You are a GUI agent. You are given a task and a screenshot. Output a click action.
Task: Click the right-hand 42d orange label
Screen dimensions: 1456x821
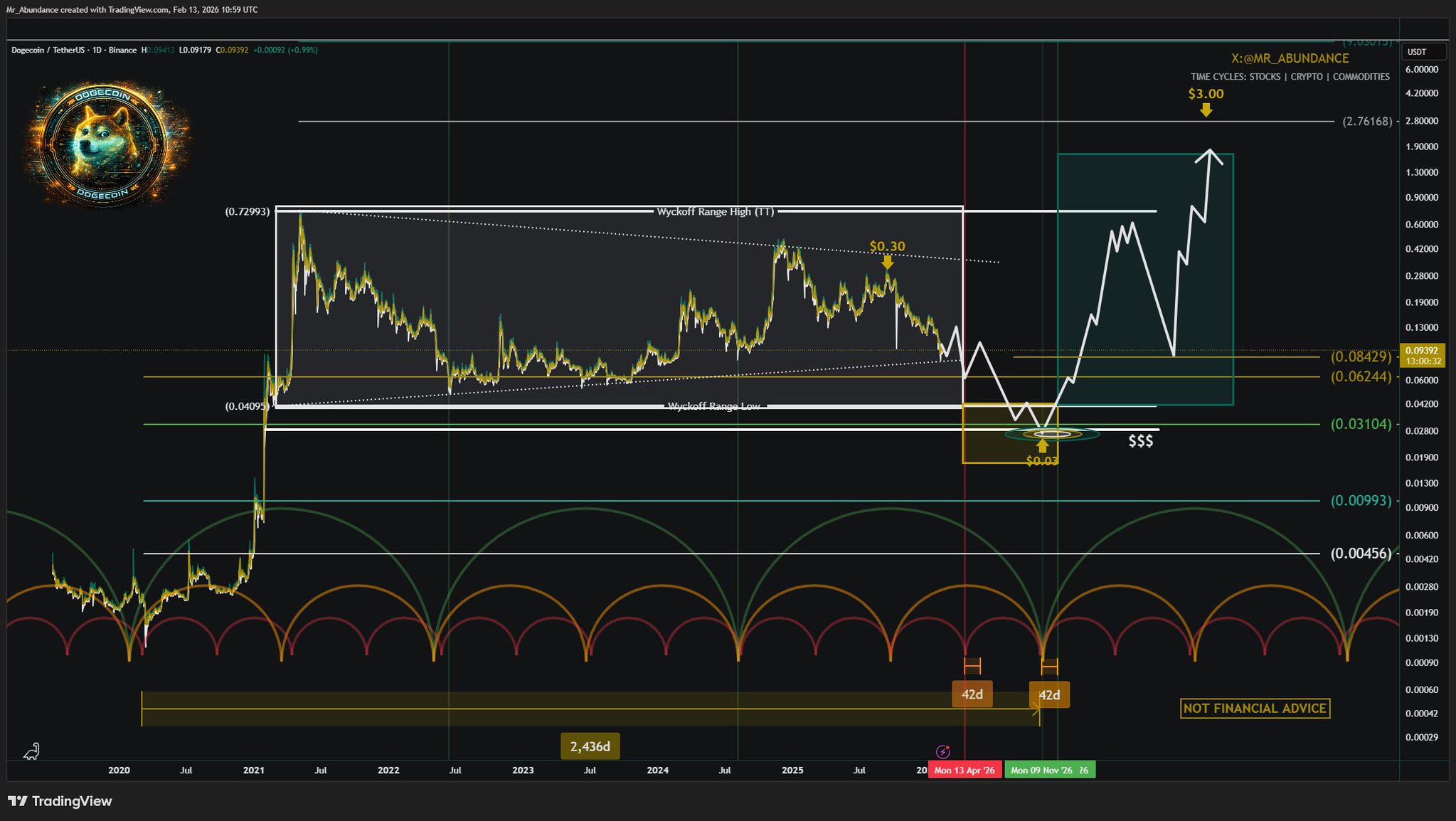(1049, 694)
